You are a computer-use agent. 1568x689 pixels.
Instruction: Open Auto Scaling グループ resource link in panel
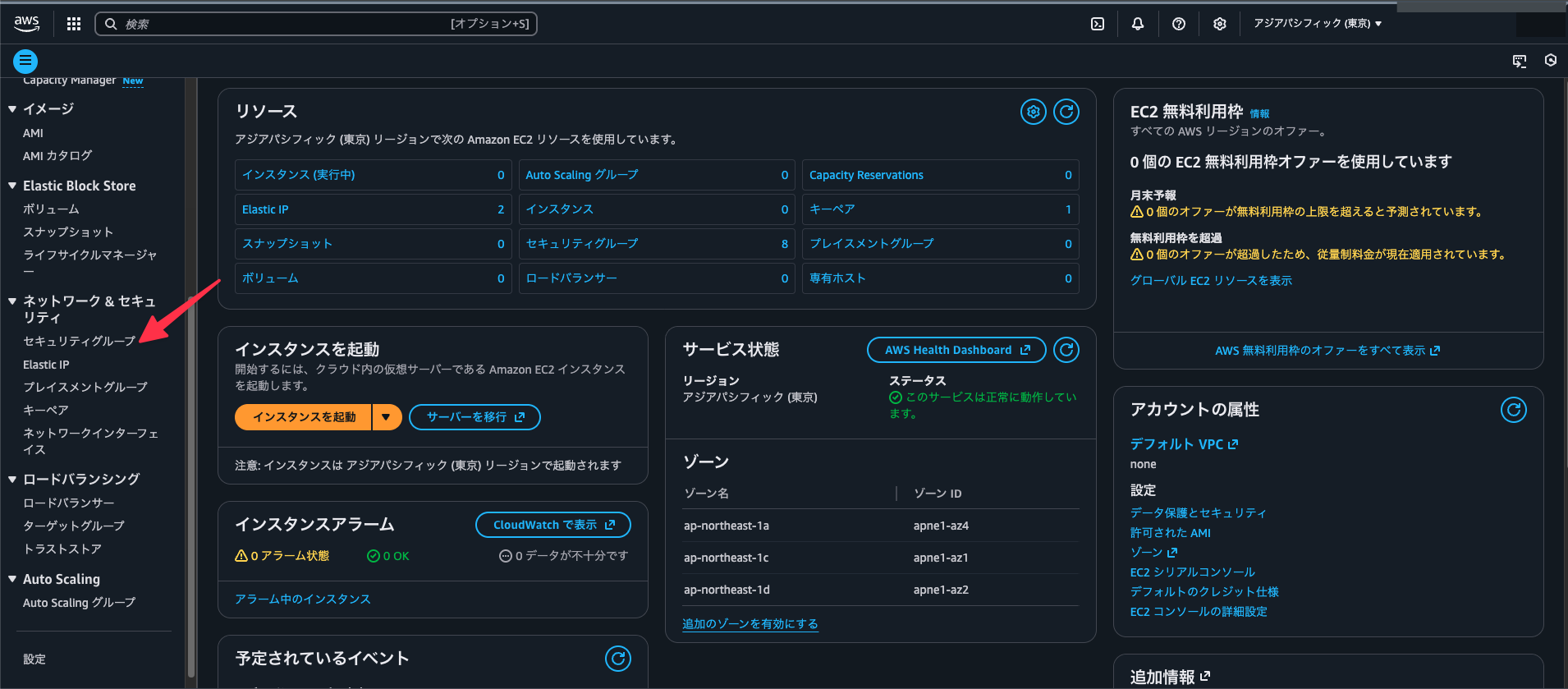(x=582, y=175)
